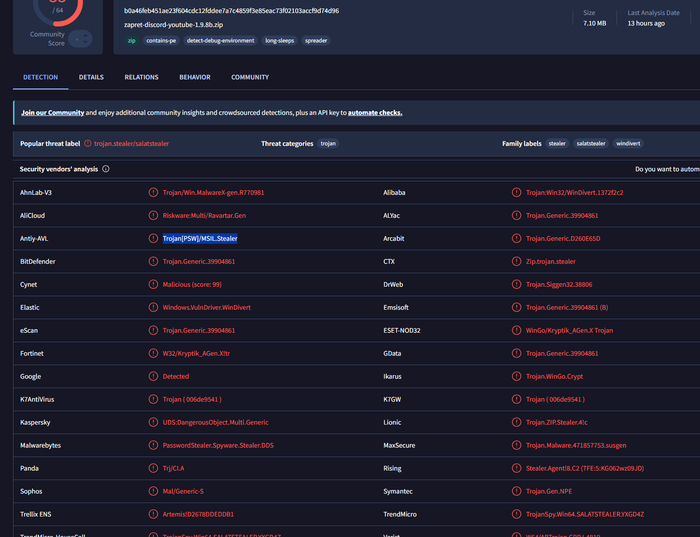
Task: Click the Antiy-AVL detection alert icon
Action: [x=153, y=238]
